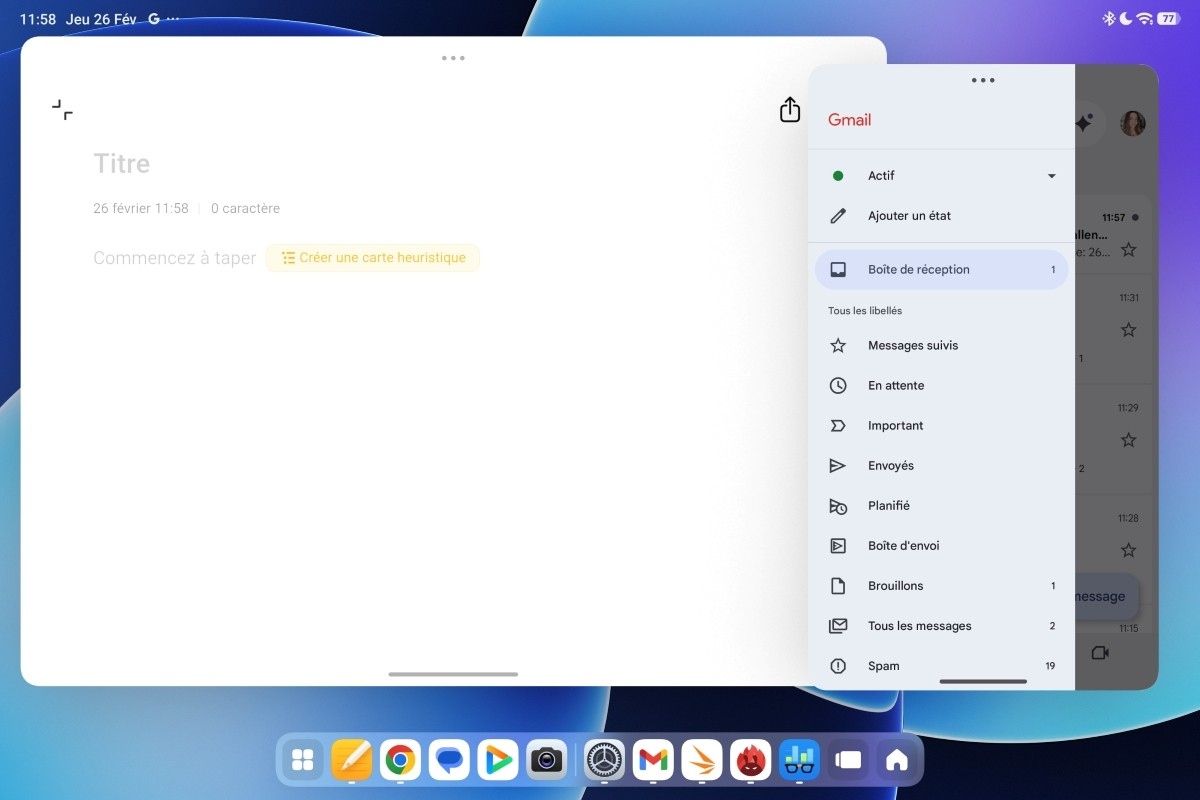1200x800 pixels.
Task: Open the Envoyés folder in Gmail sidebar
Action: [x=889, y=465]
